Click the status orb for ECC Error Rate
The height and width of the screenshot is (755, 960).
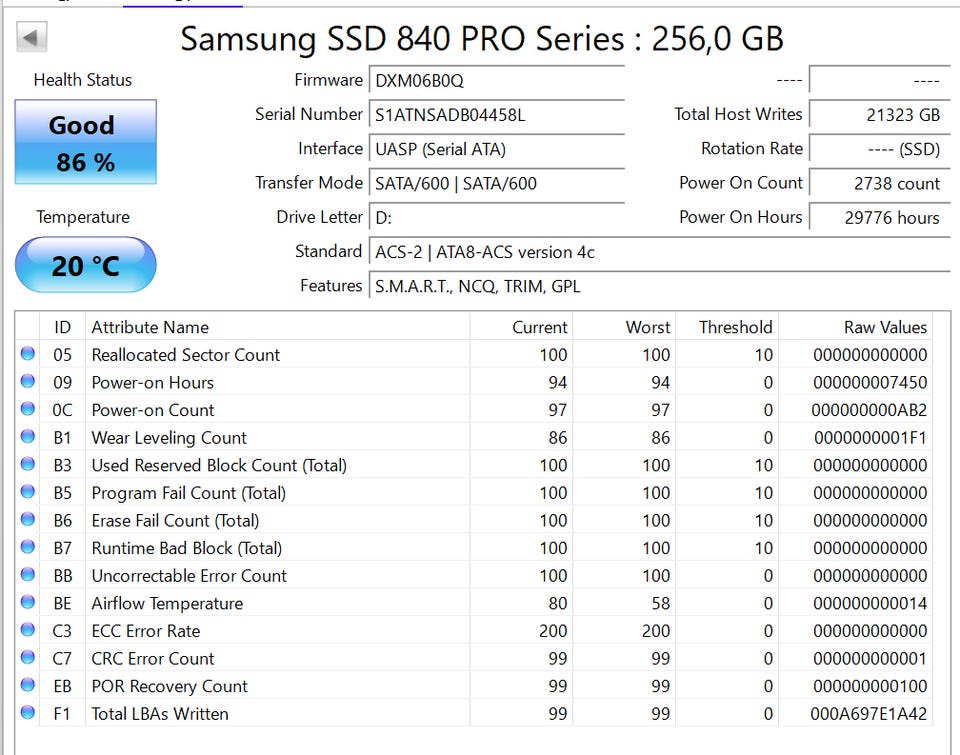tap(28, 631)
